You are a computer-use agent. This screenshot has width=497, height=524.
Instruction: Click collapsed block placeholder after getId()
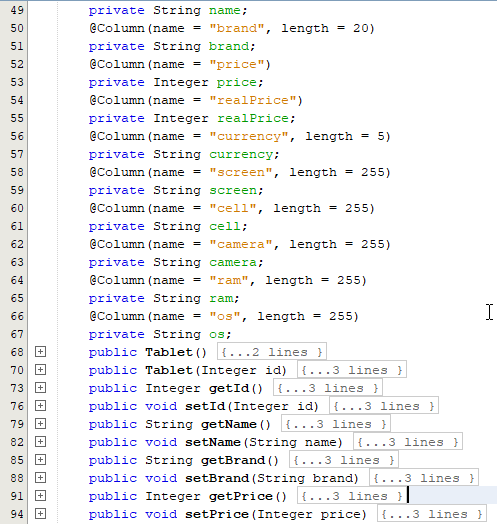coord(328,388)
